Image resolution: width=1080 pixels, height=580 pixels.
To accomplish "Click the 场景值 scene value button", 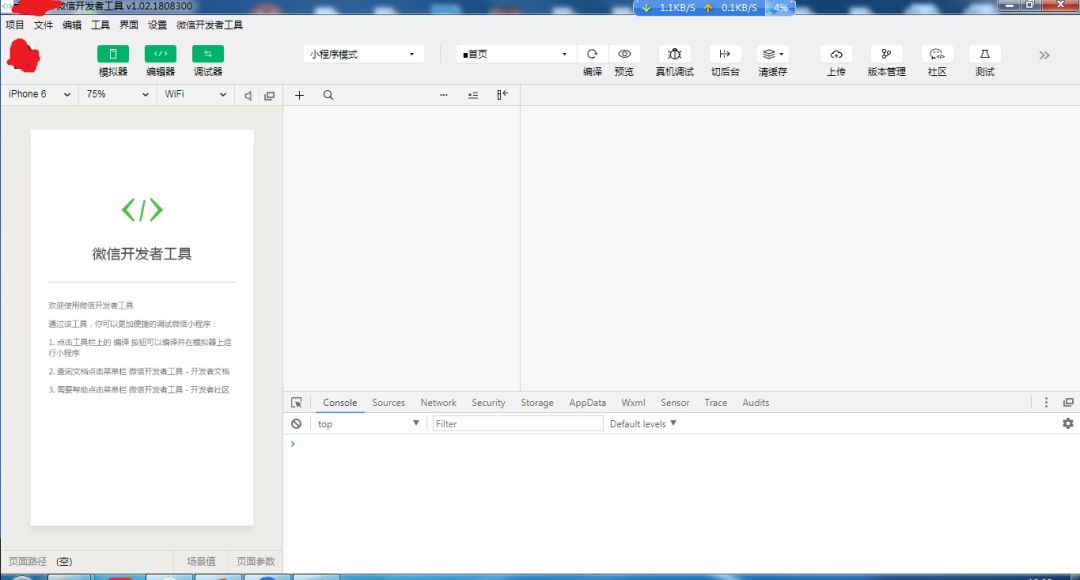I will pos(201,561).
